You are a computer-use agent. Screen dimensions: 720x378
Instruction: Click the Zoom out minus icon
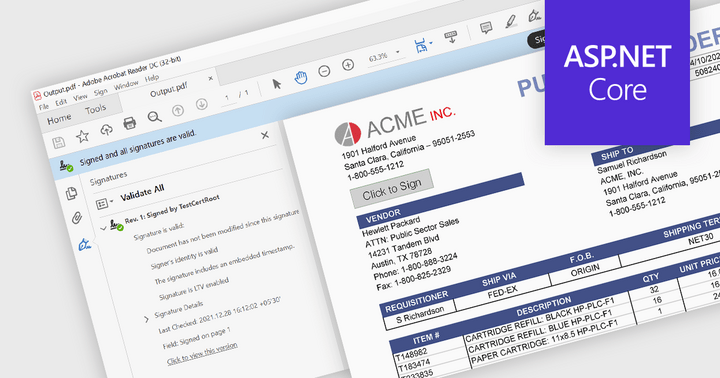pos(324,71)
